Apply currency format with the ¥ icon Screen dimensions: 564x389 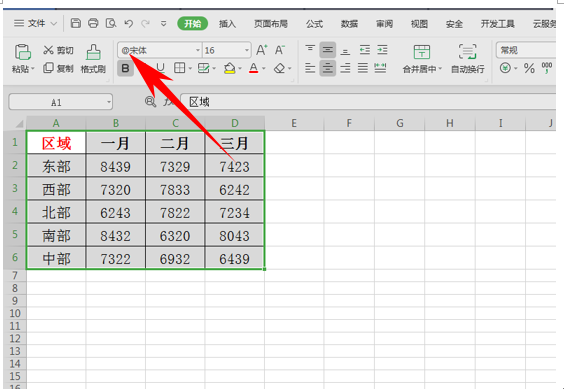click(x=505, y=68)
